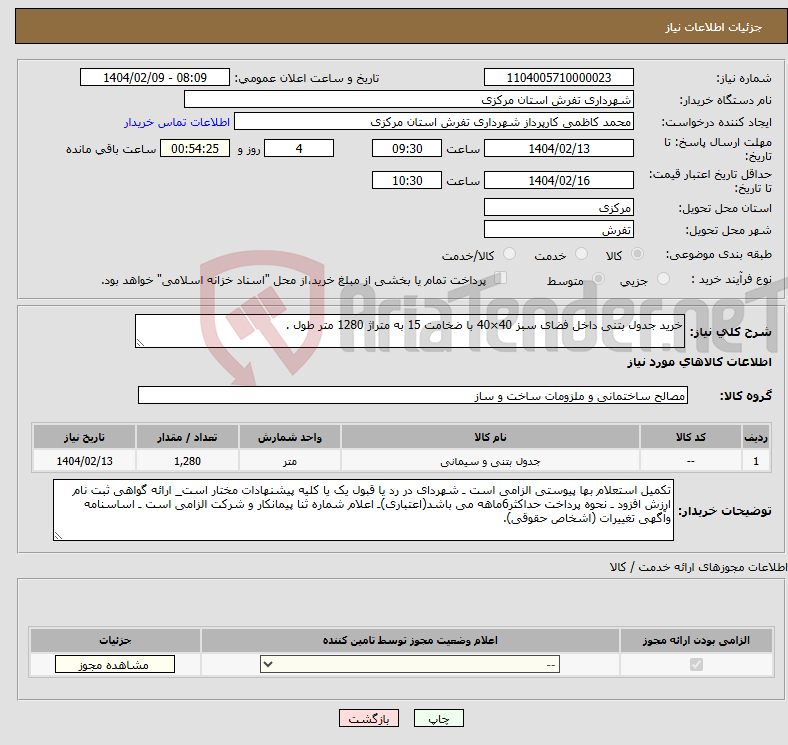The image size is (788, 745).
Task: Click the اطلاعات کالاهای مورد نیاز heading
Action: 699,362
